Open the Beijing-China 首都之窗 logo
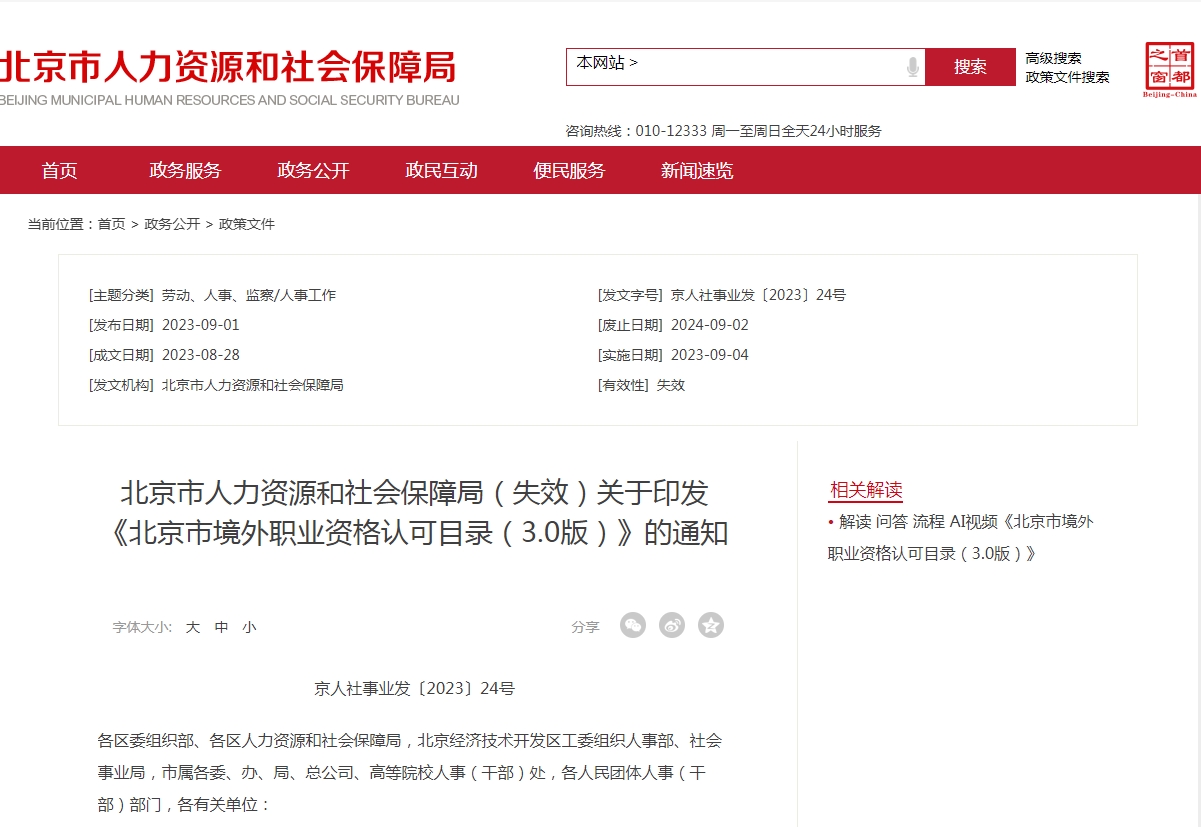The image size is (1201, 827). coord(1170,70)
